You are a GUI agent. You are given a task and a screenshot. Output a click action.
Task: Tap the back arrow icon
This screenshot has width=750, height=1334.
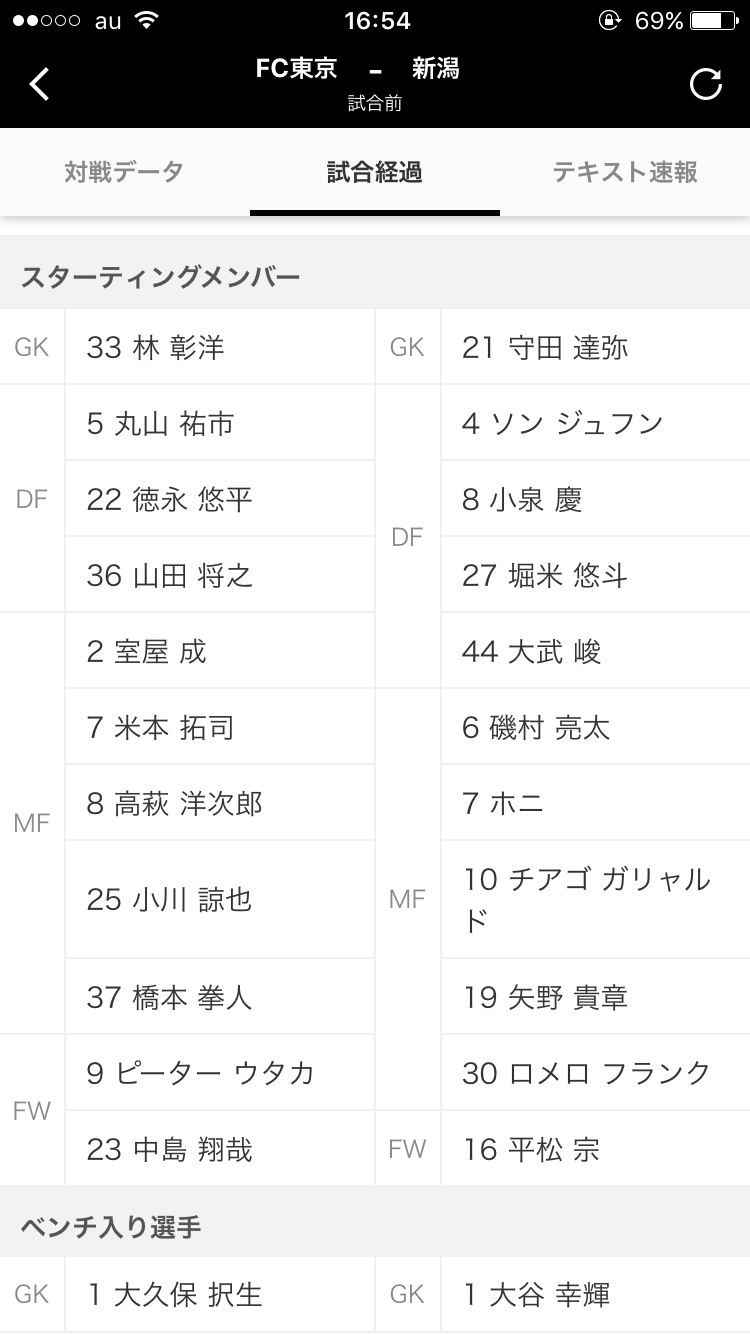click(39, 84)
